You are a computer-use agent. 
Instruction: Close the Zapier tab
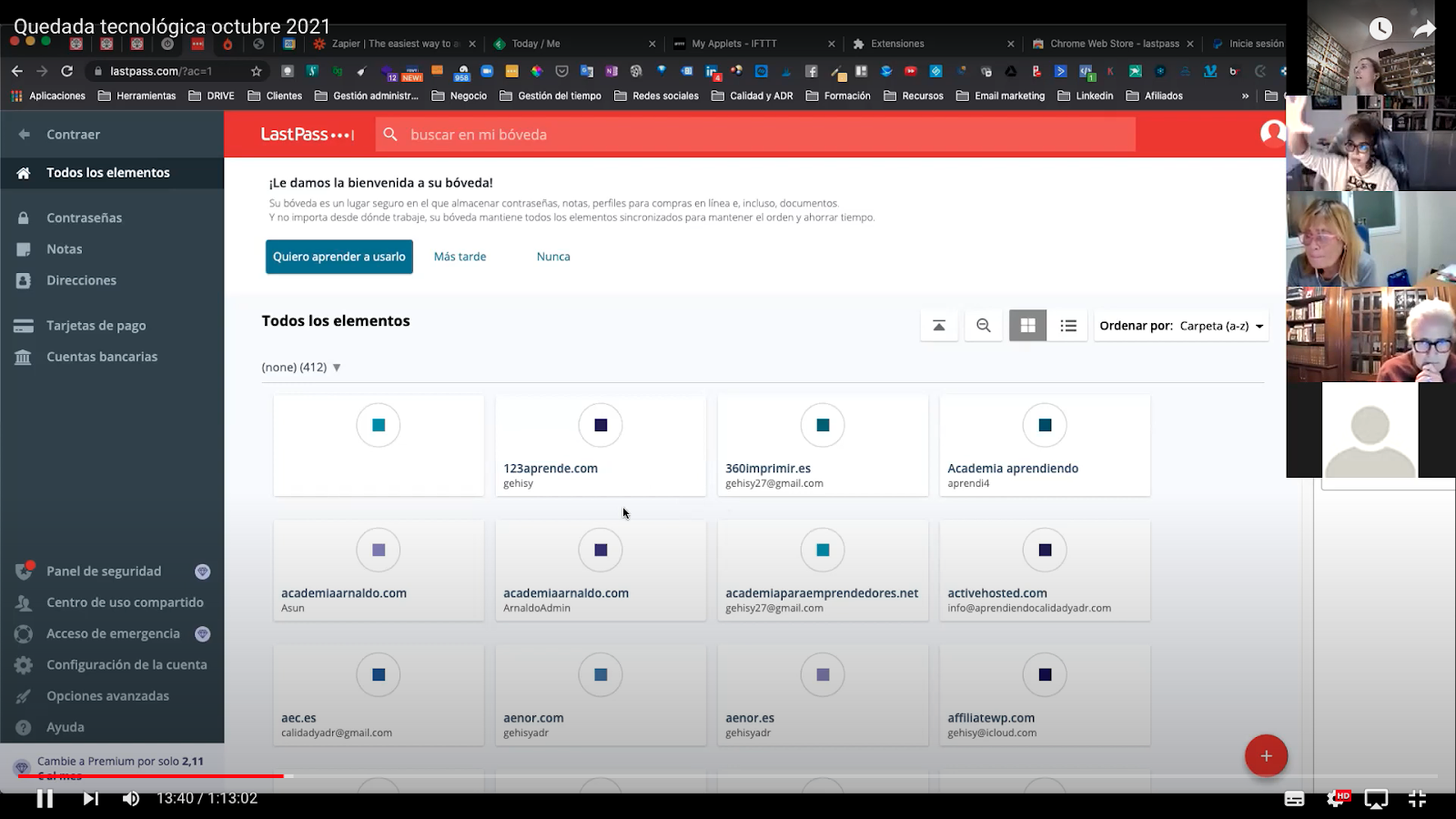pos(472,44)
